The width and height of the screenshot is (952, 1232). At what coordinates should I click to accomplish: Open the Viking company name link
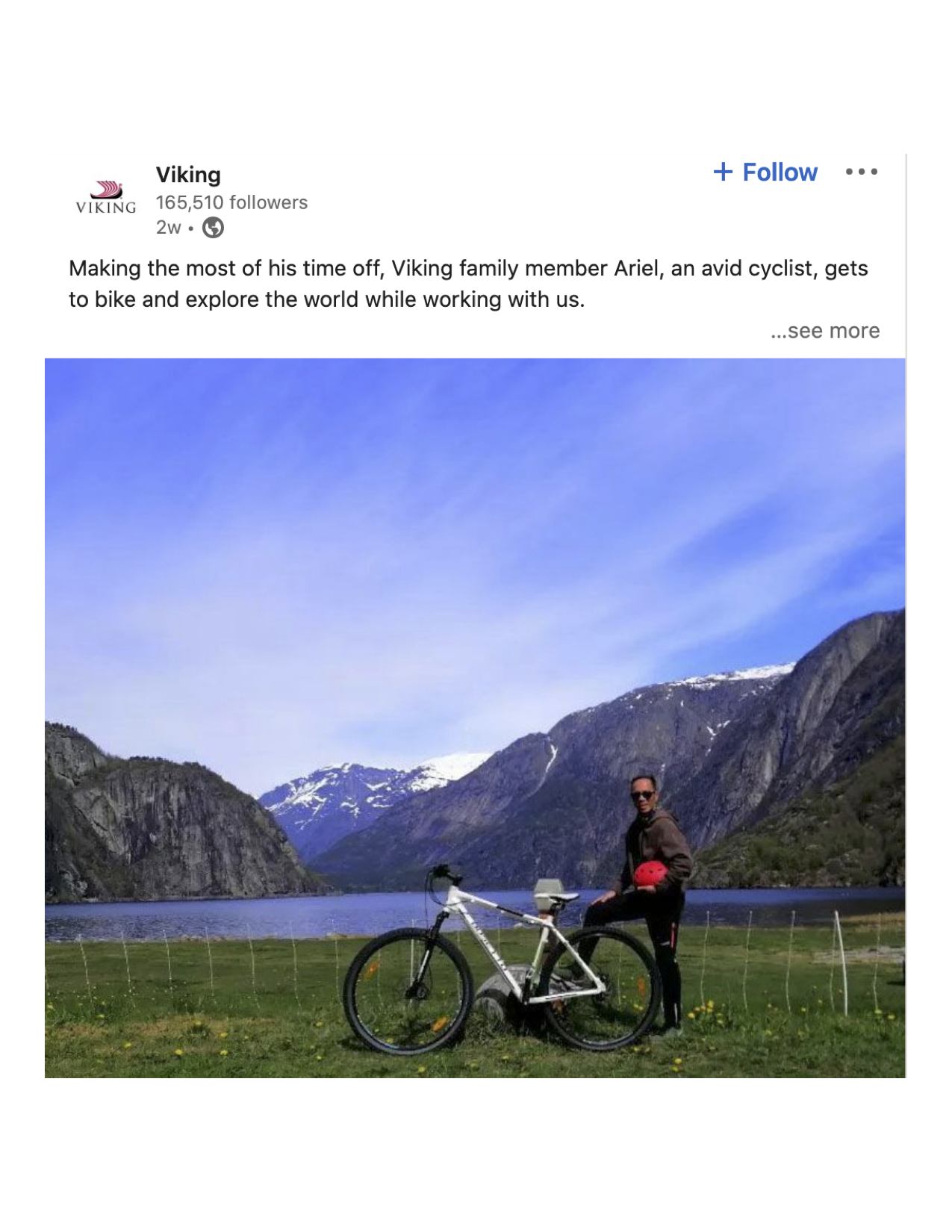point(188,175)
